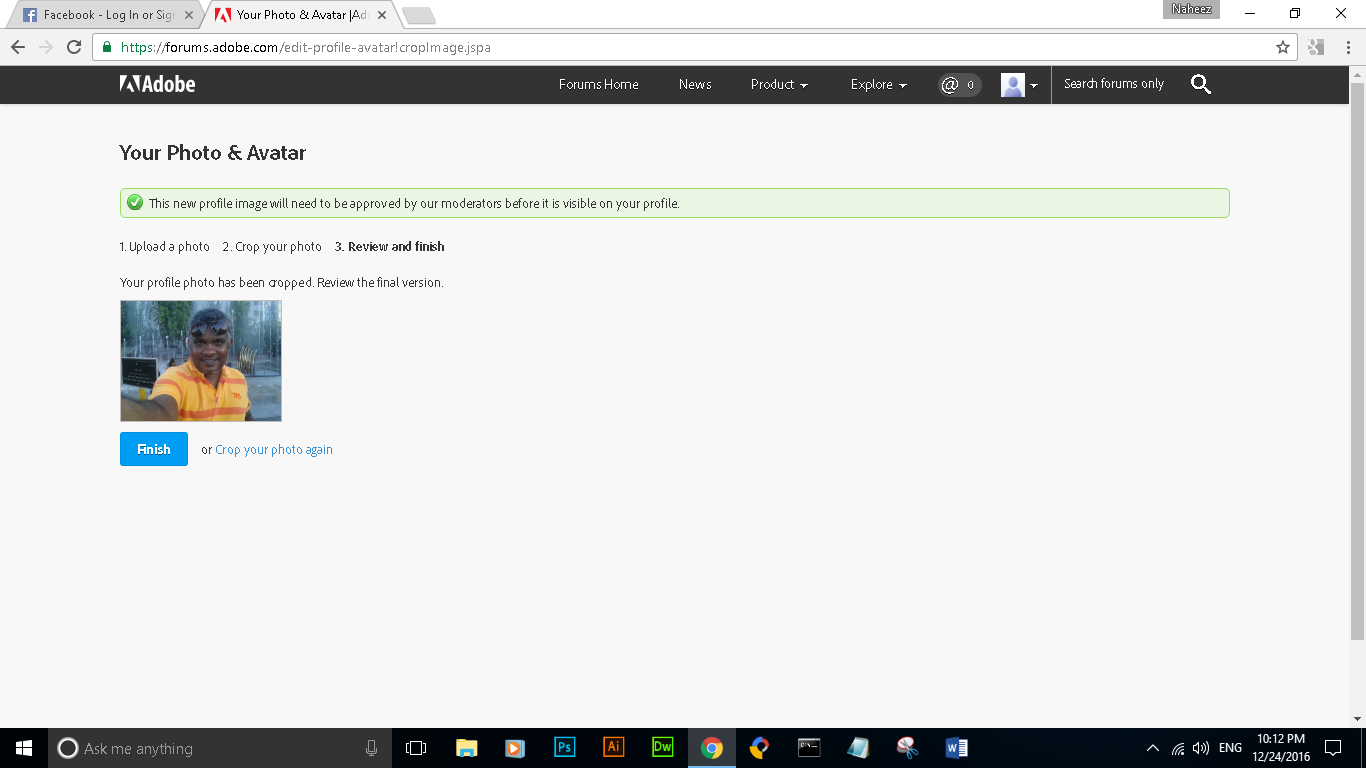The width and height of the screenshot is (1366, 768).
Task: Go back using browser back arrow
Action: 18,47
